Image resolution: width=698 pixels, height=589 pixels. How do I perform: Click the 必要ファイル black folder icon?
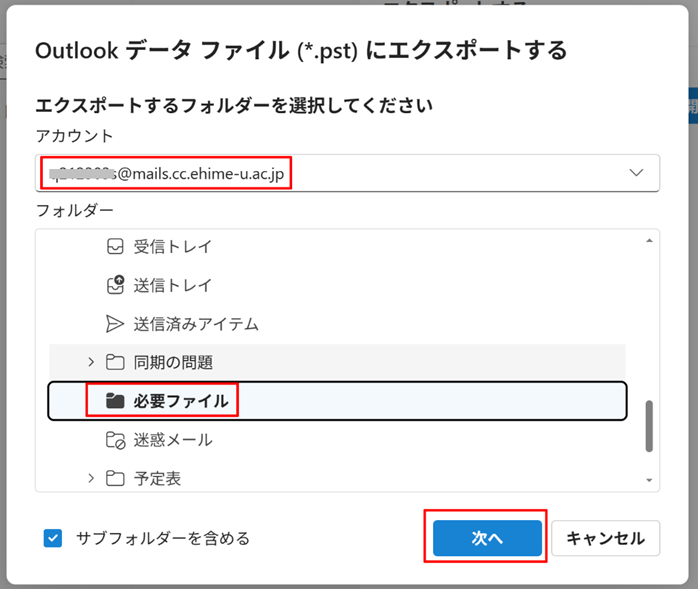pyautogui.click(x=115, y=401)
